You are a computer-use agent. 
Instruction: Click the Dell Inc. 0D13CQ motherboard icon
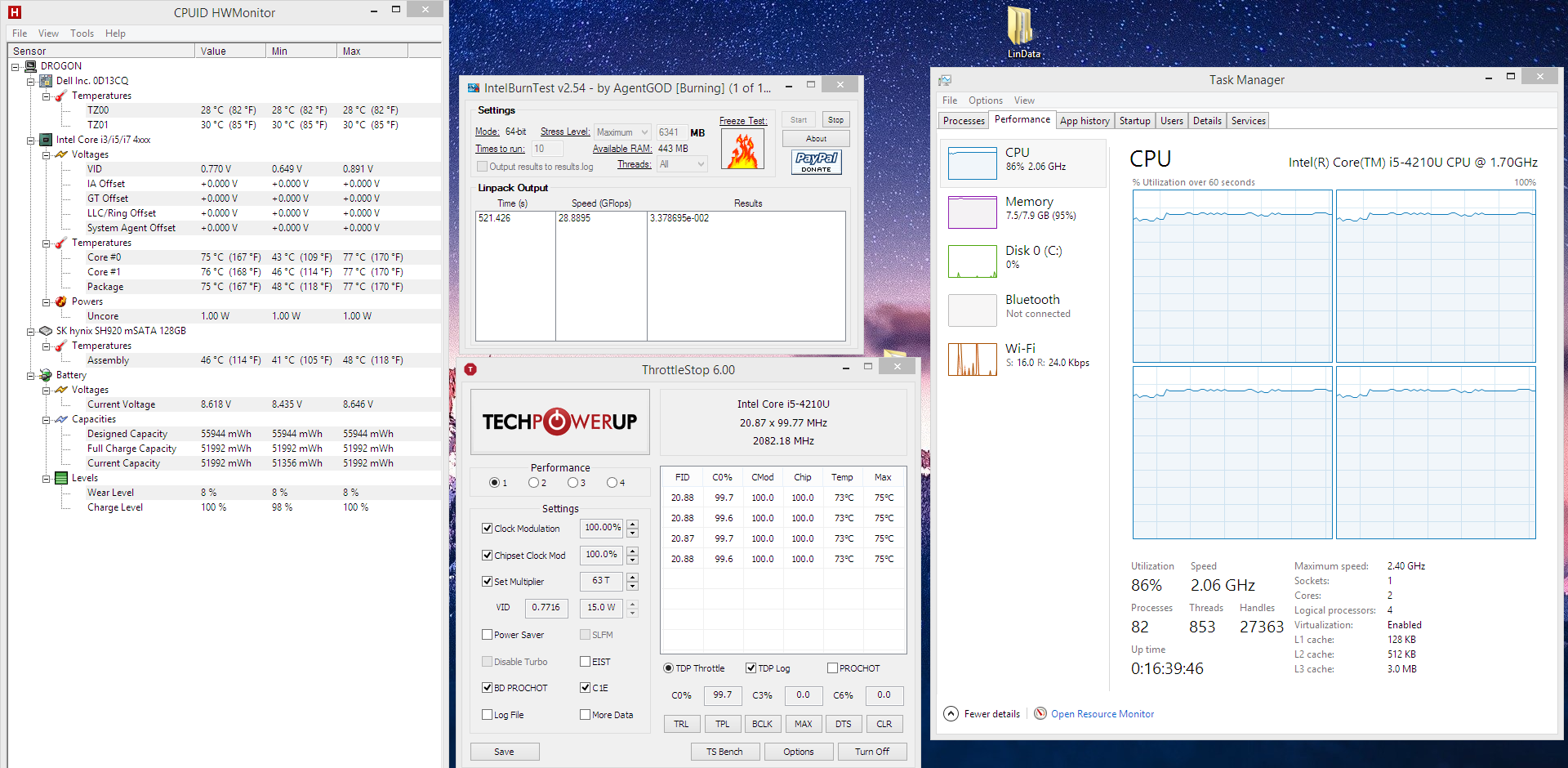coord(46,81)
